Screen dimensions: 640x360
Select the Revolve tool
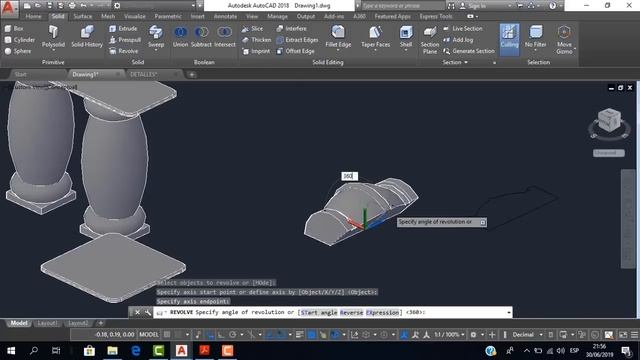tap(124, 51)
